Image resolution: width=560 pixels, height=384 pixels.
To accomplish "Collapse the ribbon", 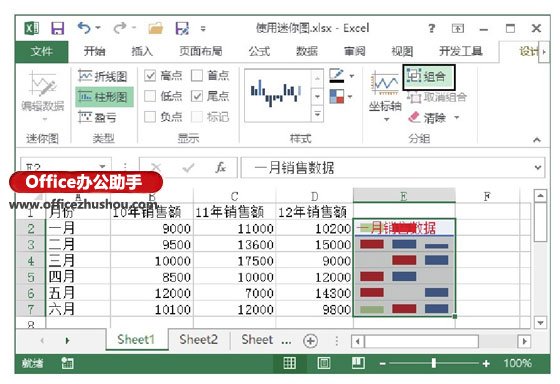I will (x=537, y=140).
